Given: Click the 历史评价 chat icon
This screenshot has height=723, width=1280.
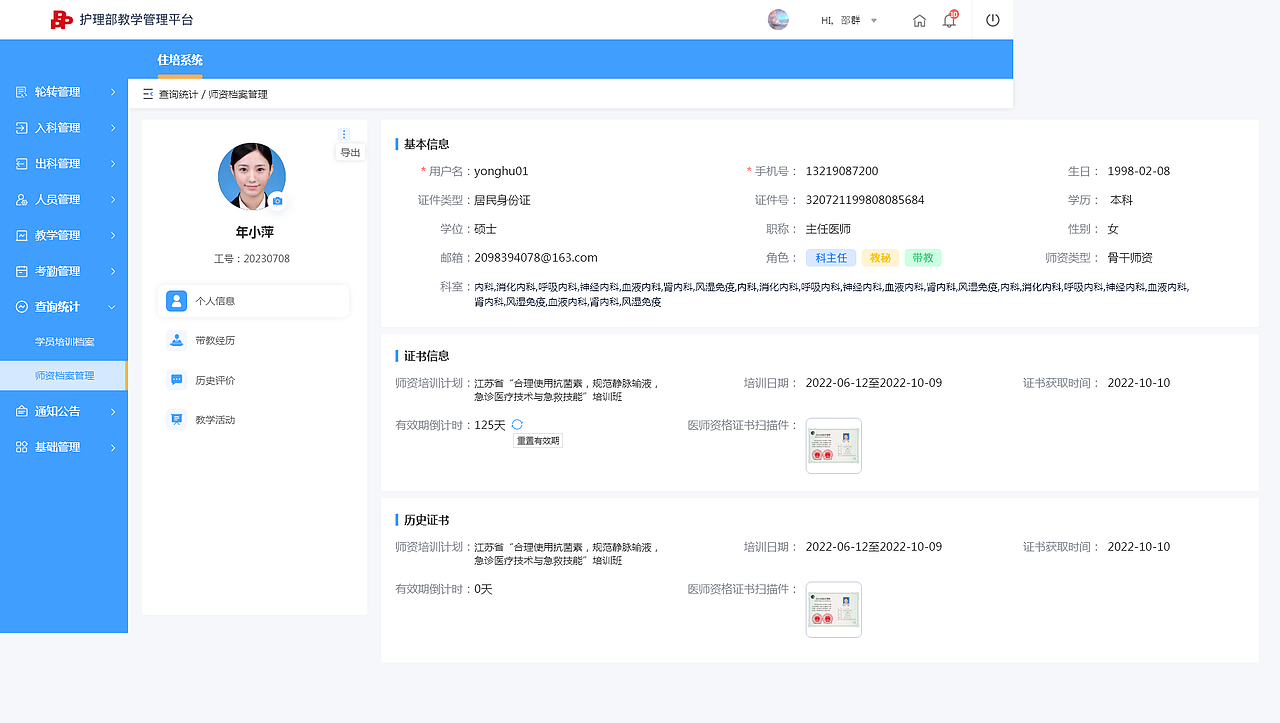Looking at the screenshot, I should (x=177, y=380).
